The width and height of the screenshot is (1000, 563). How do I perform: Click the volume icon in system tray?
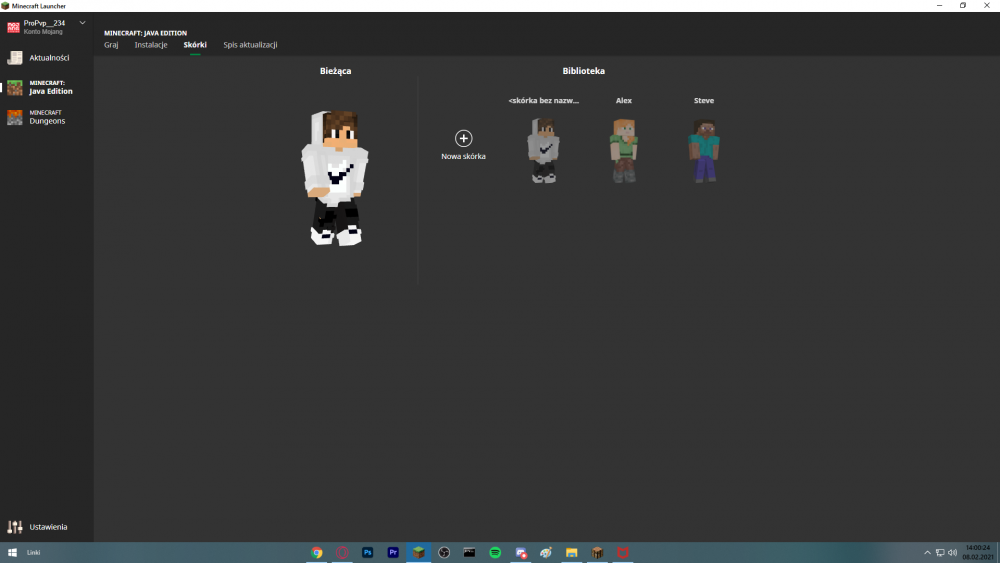point(952,552)
